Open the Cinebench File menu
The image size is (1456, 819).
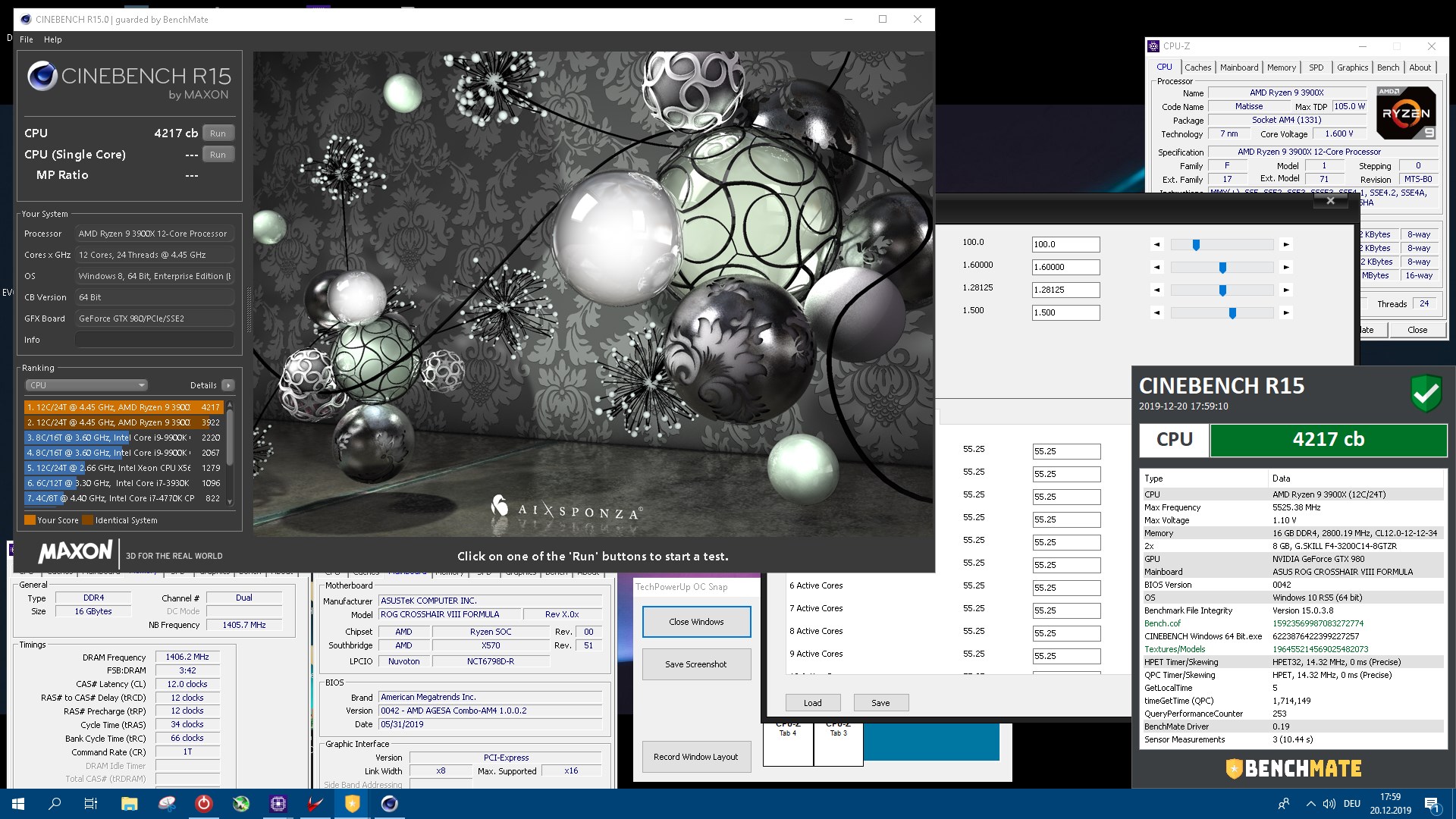point(27,39)
